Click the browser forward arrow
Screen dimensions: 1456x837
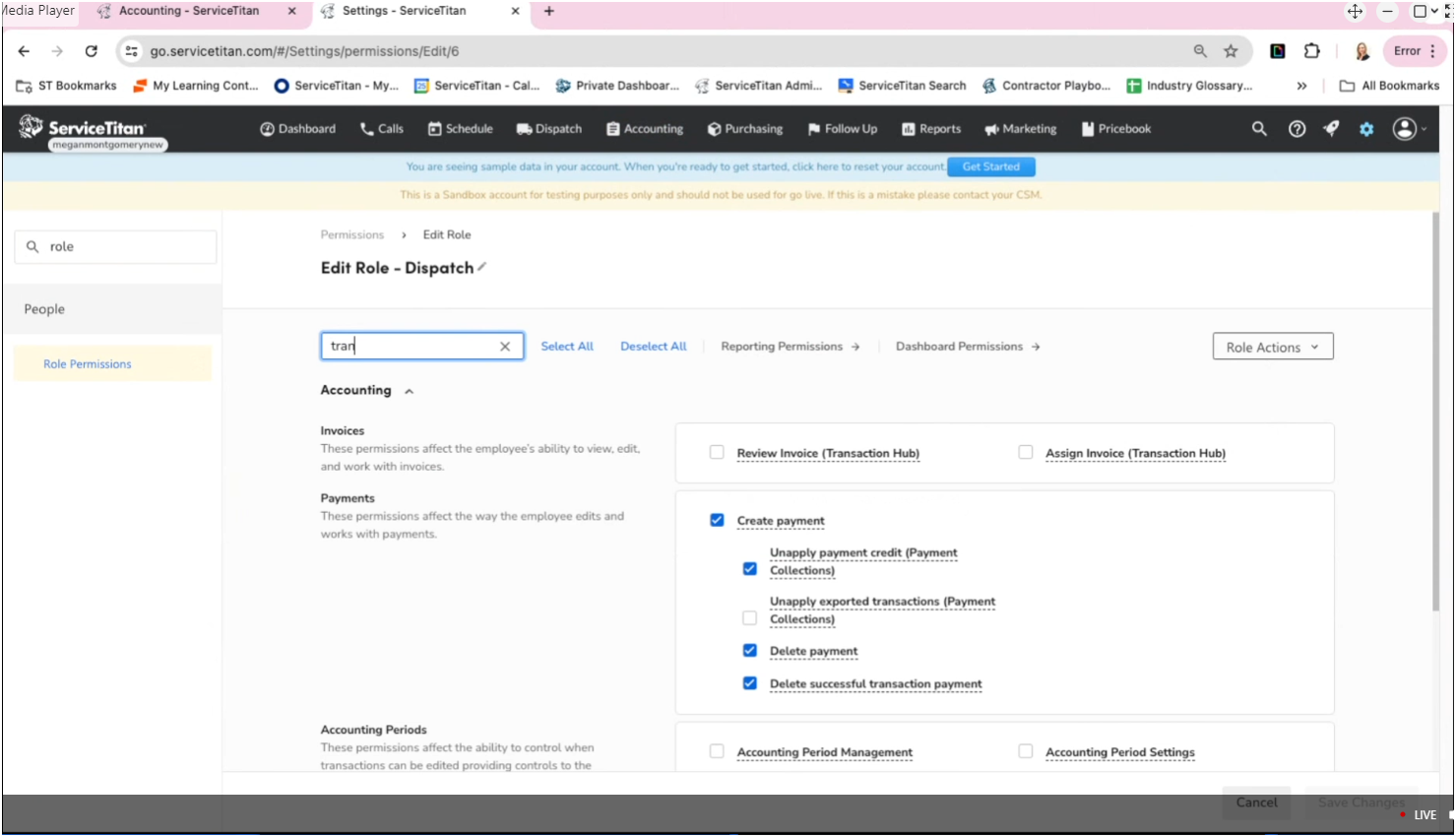click(x=57, y=51)
